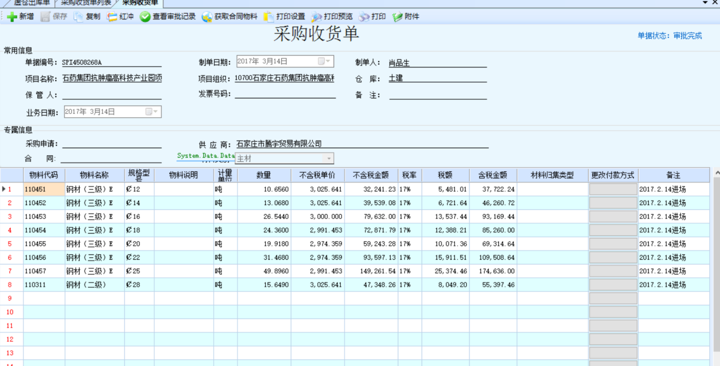Click the 保存 save toolbar button
This screenshot has height=366, width=720.
pyautogui.click(x=54, y=17)
